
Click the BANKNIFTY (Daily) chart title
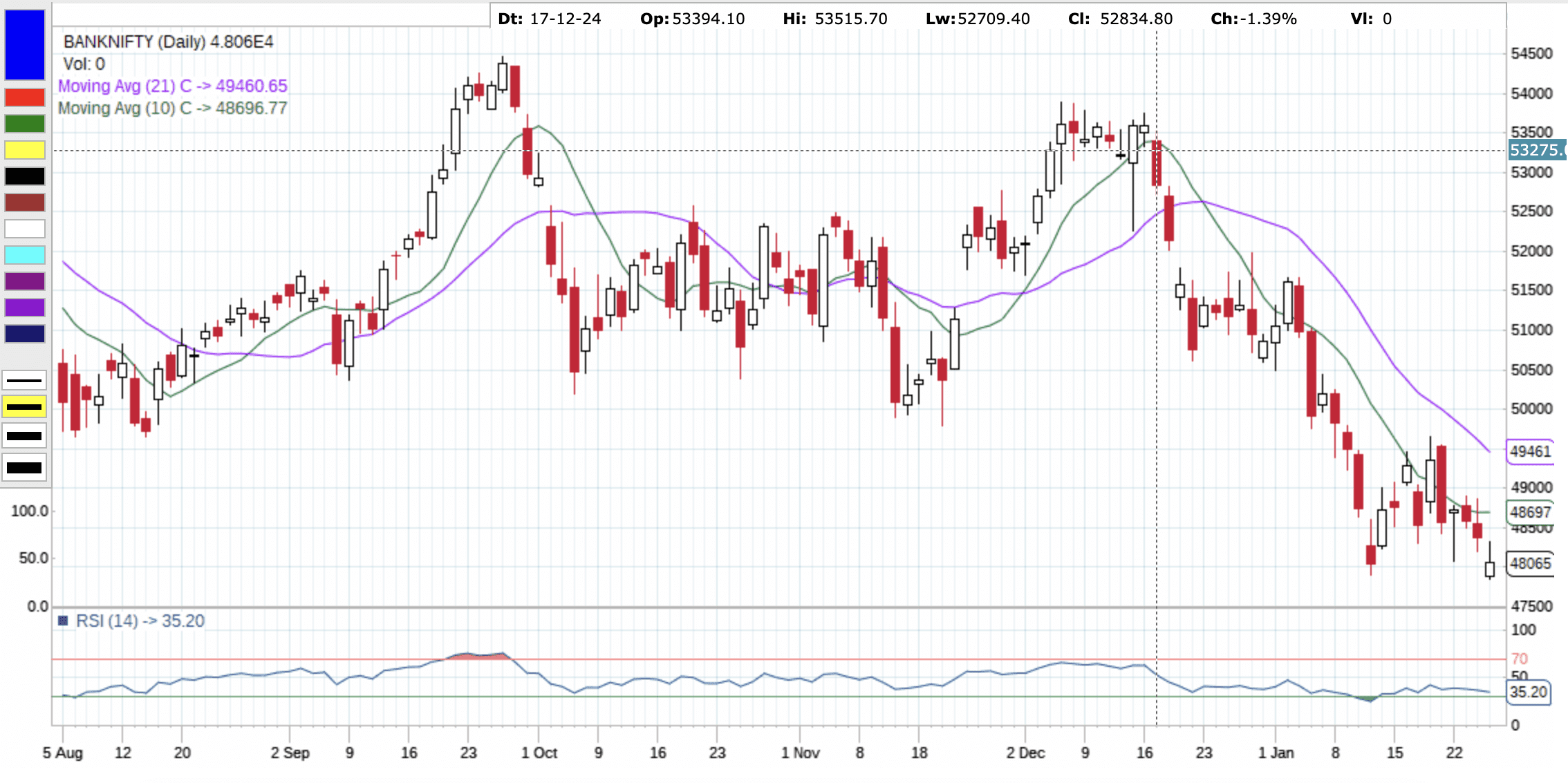[x=168, y=41]
